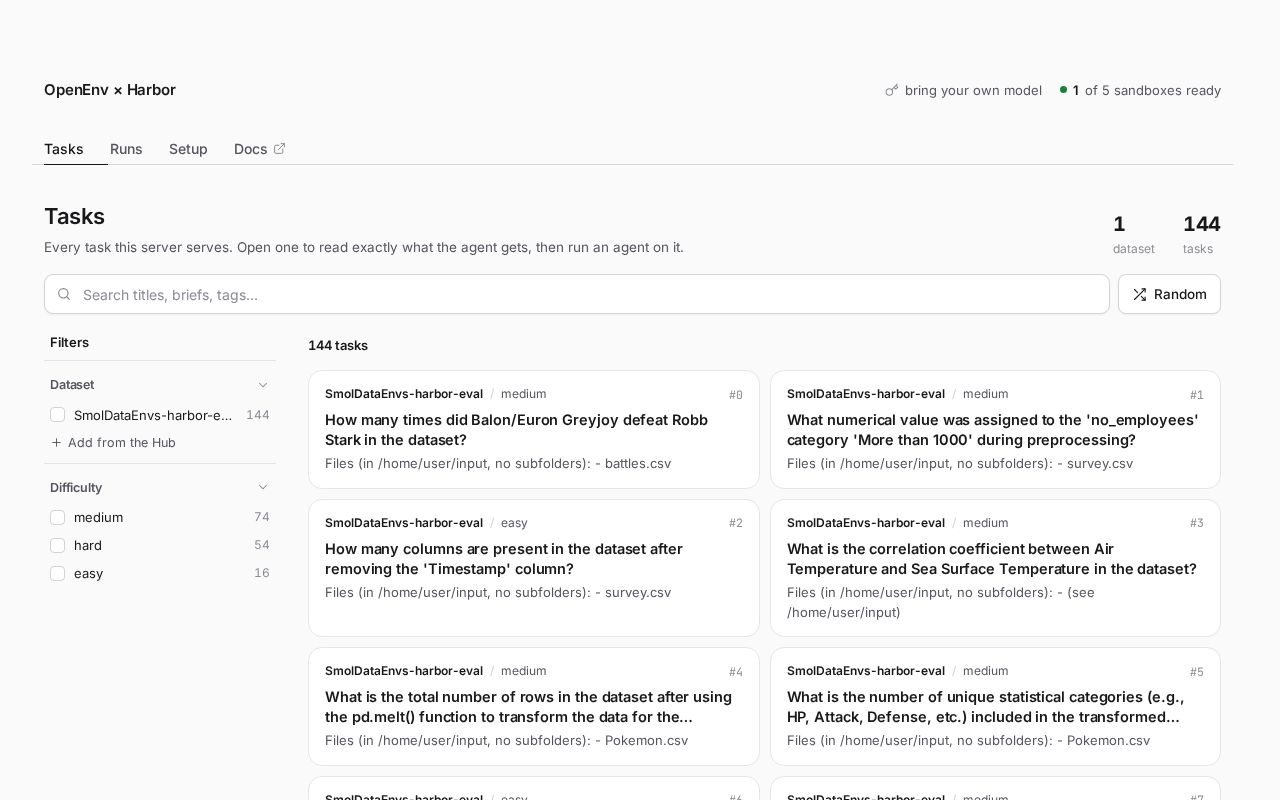Switch to the Runs tab
The width and height of the screenshot is (1280, 800).
126,149
